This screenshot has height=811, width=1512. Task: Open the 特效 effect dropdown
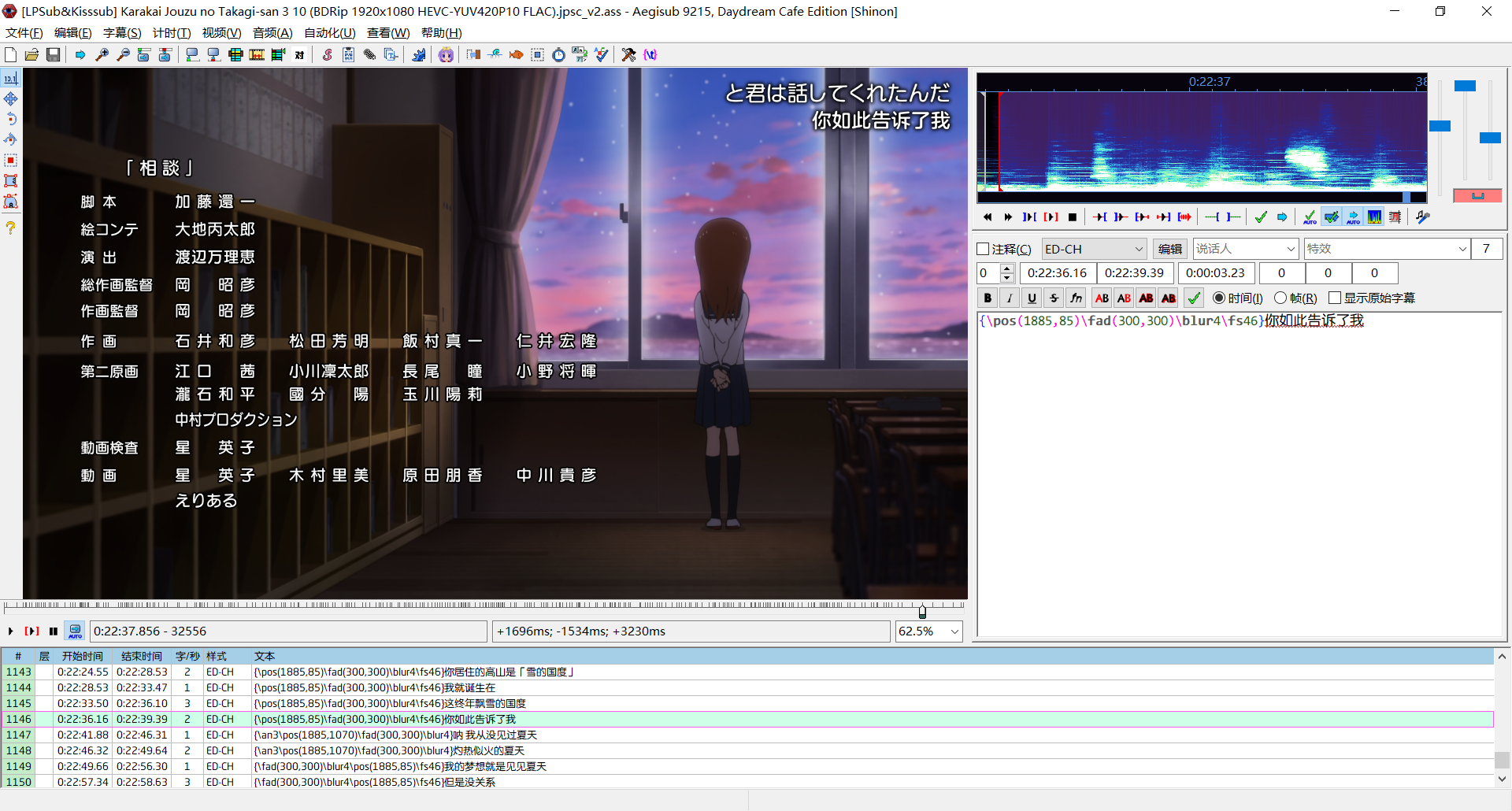point(1387,249)
